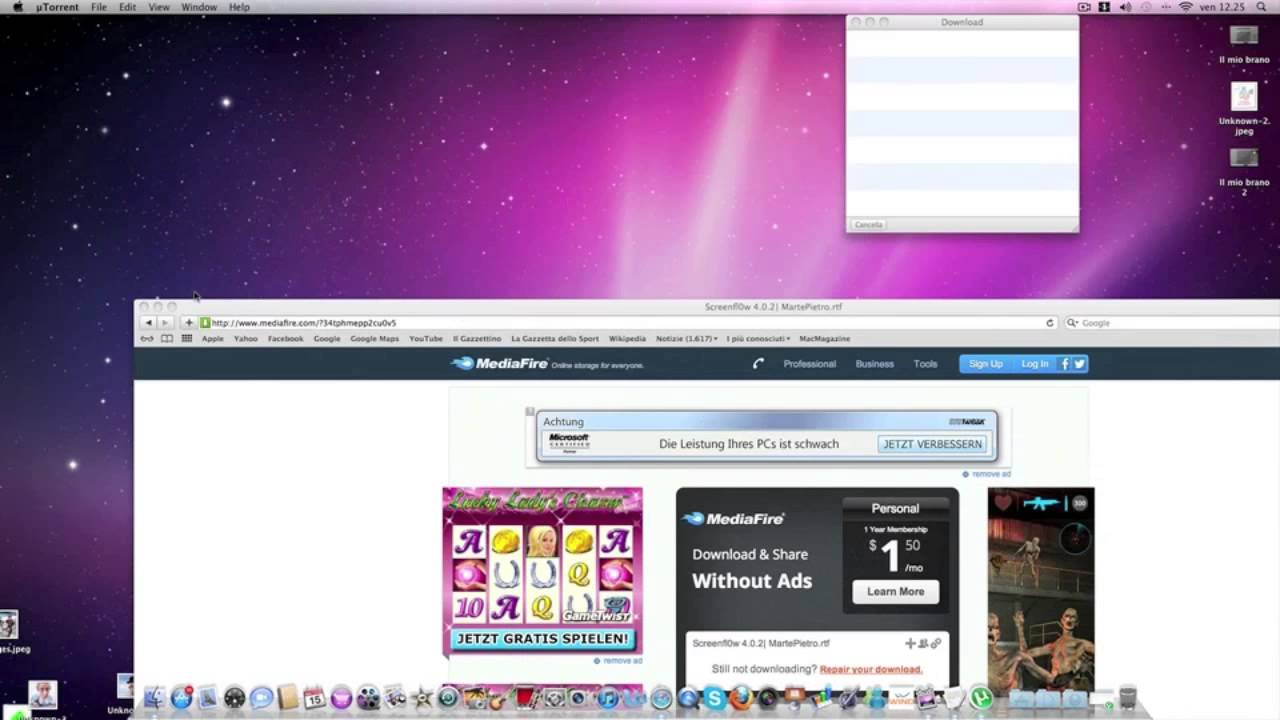Image resolution: width=1280 pixels, height=720 pixels.
Task: Open Top Sites grid icon
Action: click(186, 339)
